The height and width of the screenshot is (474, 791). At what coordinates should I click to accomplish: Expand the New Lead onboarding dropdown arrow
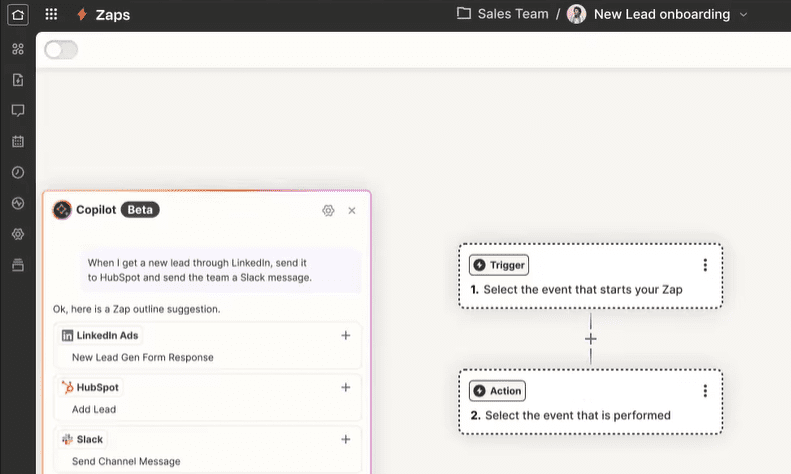(743, 15)
